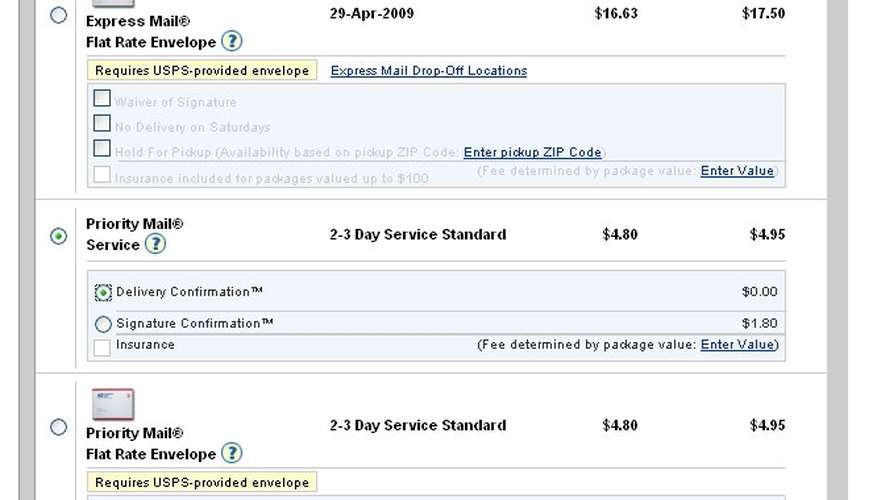Viewport: 877px width, 500px height.
Task: Tick the Waiver of Signature checkbox
Action: point(102,98)
